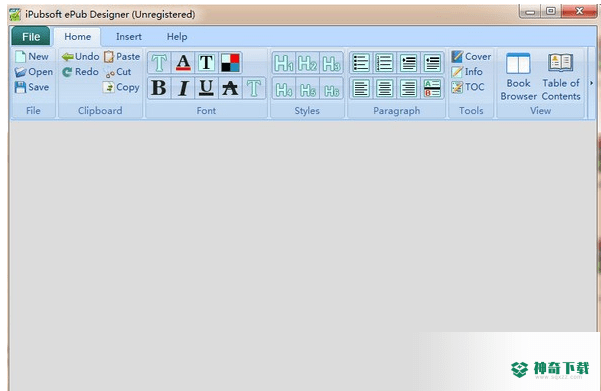
Task: Click Open in the File group
Action: pyautogui.click(x=34, y=72)
